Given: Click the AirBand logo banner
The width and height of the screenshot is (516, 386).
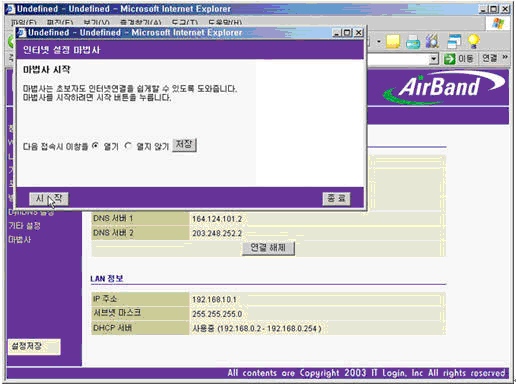Looking at the screenshot, I should click(x=443, y=87).
